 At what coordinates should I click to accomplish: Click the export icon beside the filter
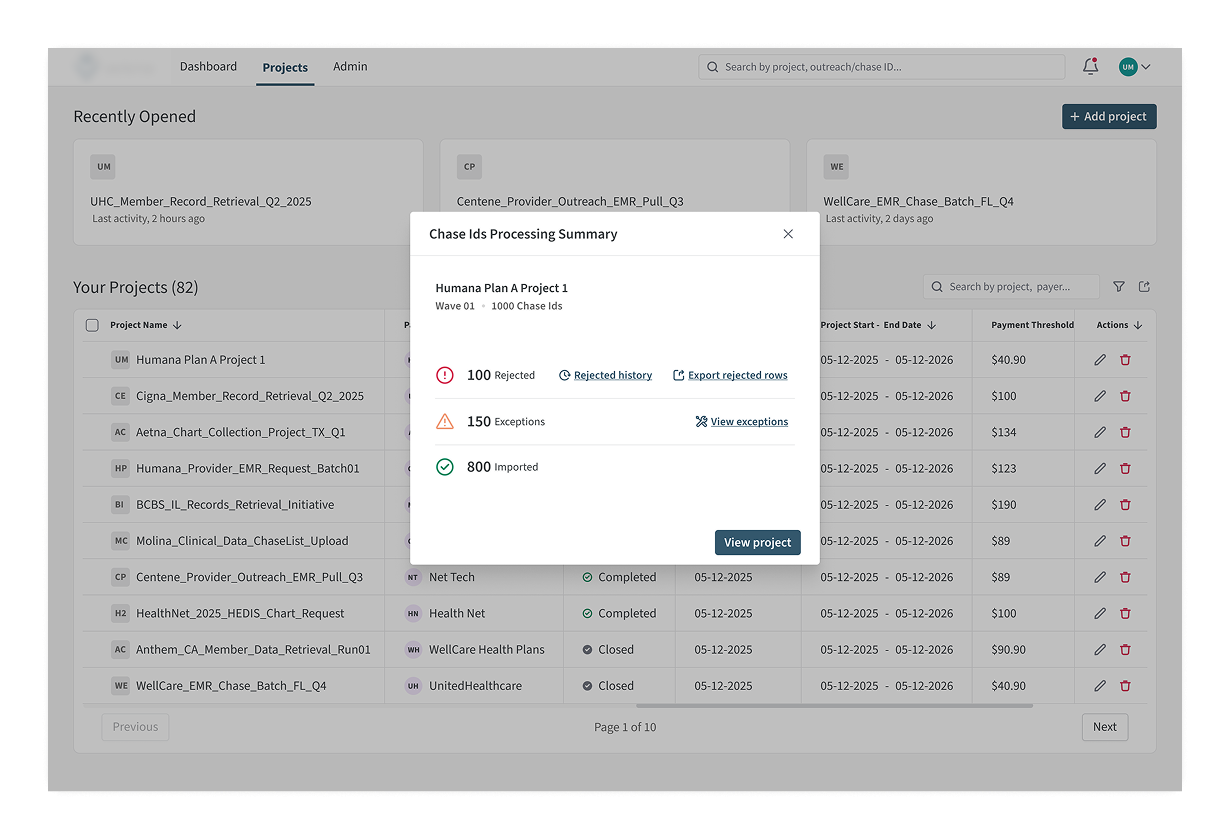tap(1144, 287)
